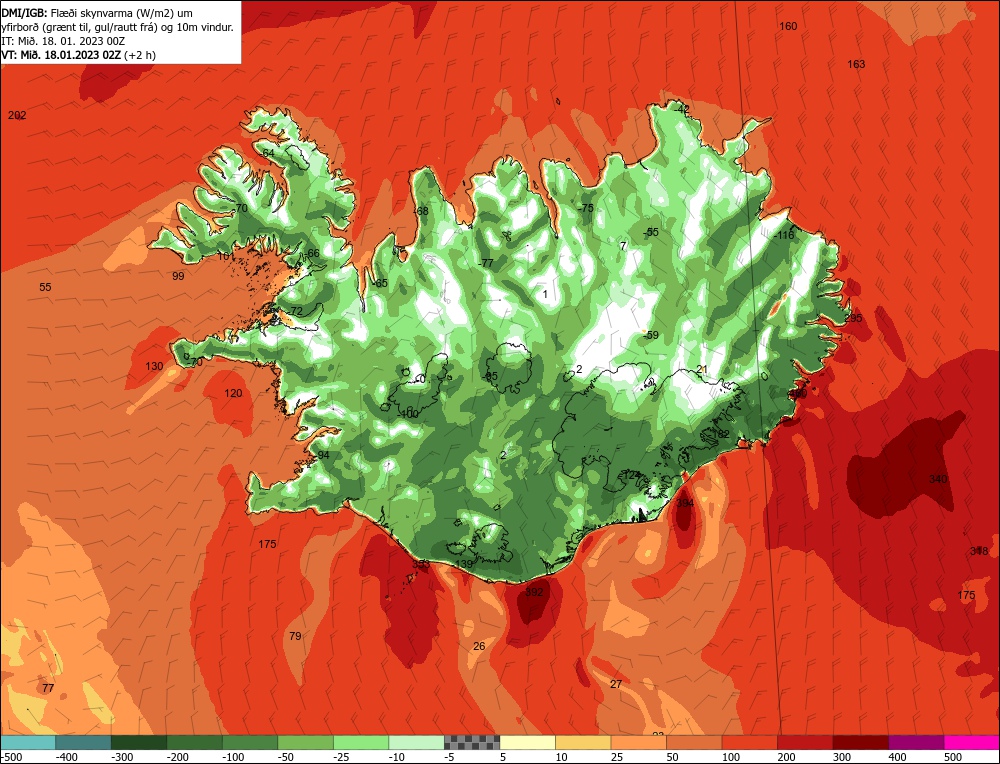Viewport: 1000px width, 764px height.
Task: Pick the orange 50 to 100 legend swatch
Action: (694, 742)
